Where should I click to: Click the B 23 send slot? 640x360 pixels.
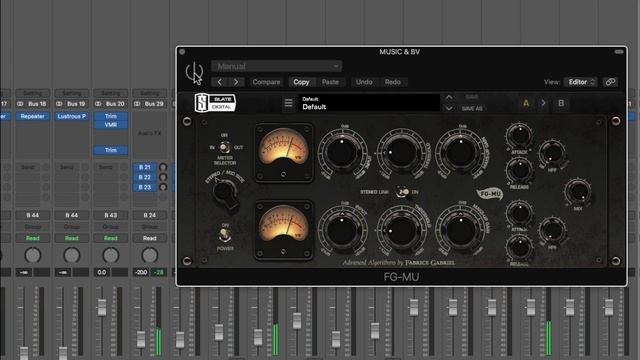145,187
